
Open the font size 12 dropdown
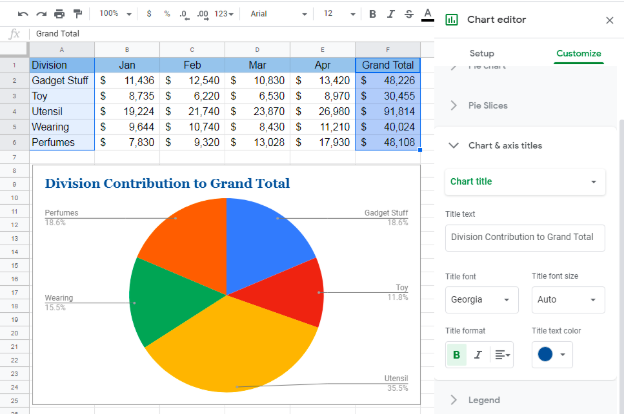pyautogui.click(x=339, y=14)
